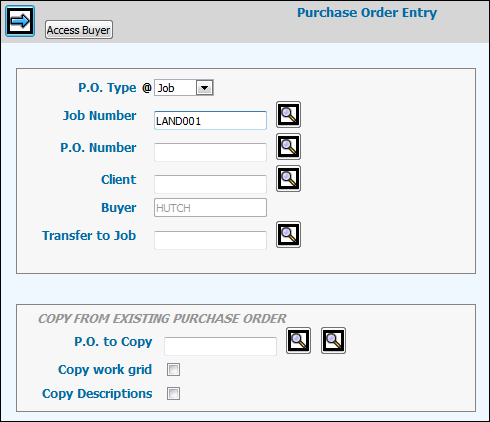Open Client lookup magnifier
This screenshot has width=490, height=422.
[x=288, y=179]
